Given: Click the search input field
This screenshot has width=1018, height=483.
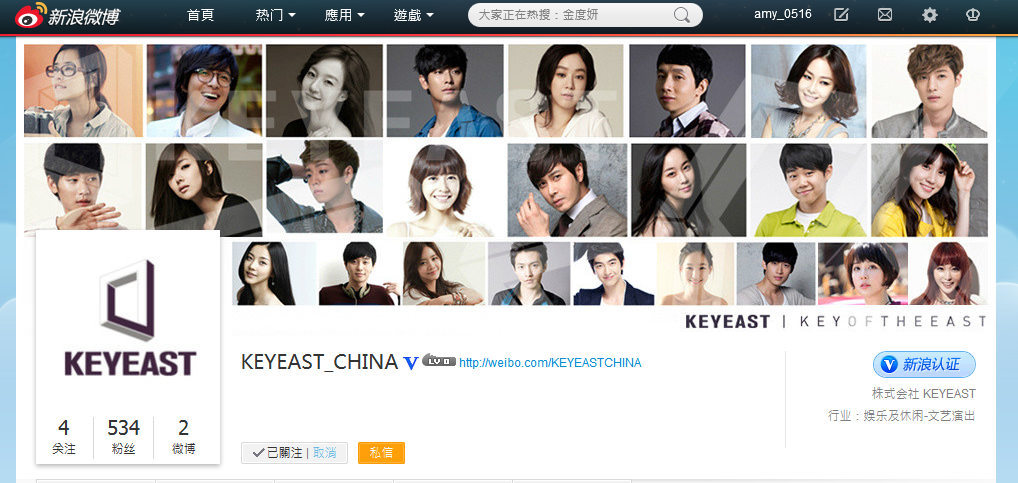Looking at the screenshot, I should coord(571,15).
